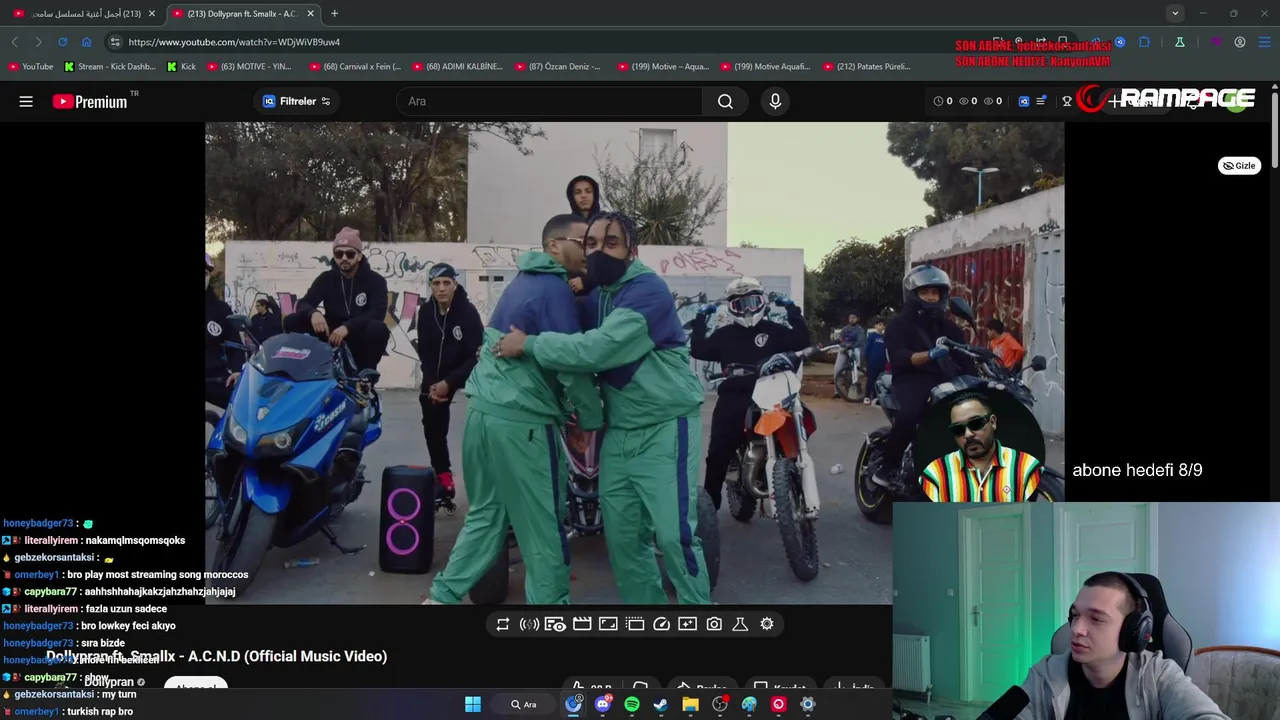Open the YouTube hamburger guide menu

tap(26, 101)
